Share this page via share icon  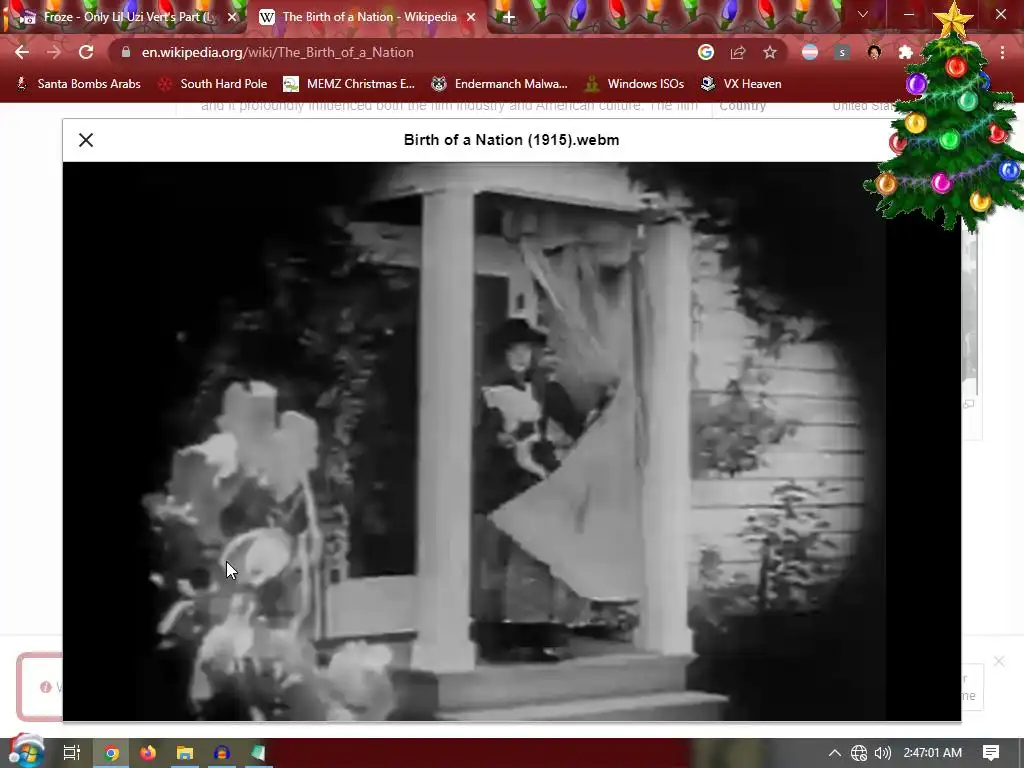coord(738,52)
